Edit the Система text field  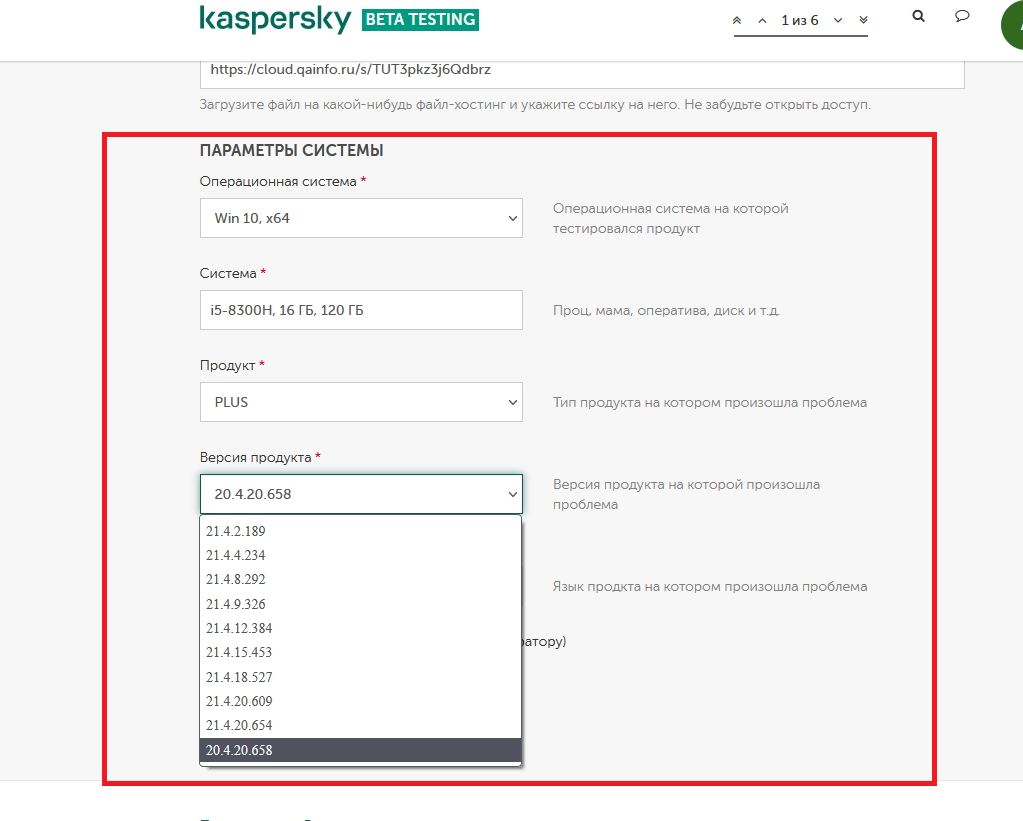click(x=361, y=310)
